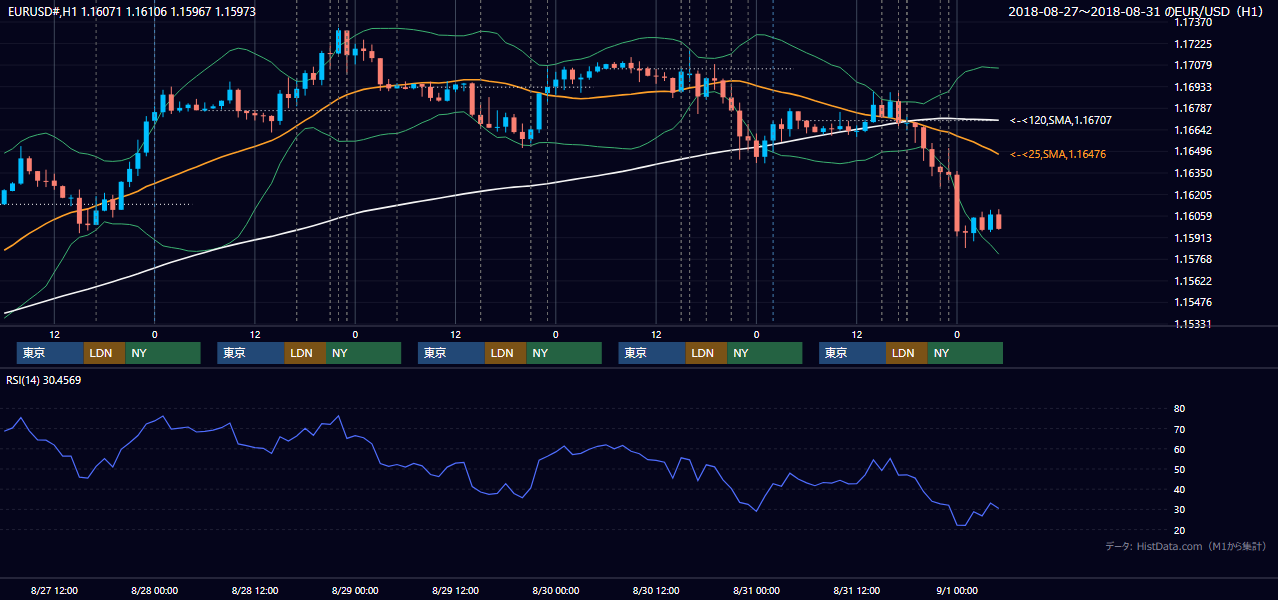The width and height of the screenshot is (1278, 600).
Task: Click the <-<120,SMA,1.16707 label
Action: (x=1061, y=120)
